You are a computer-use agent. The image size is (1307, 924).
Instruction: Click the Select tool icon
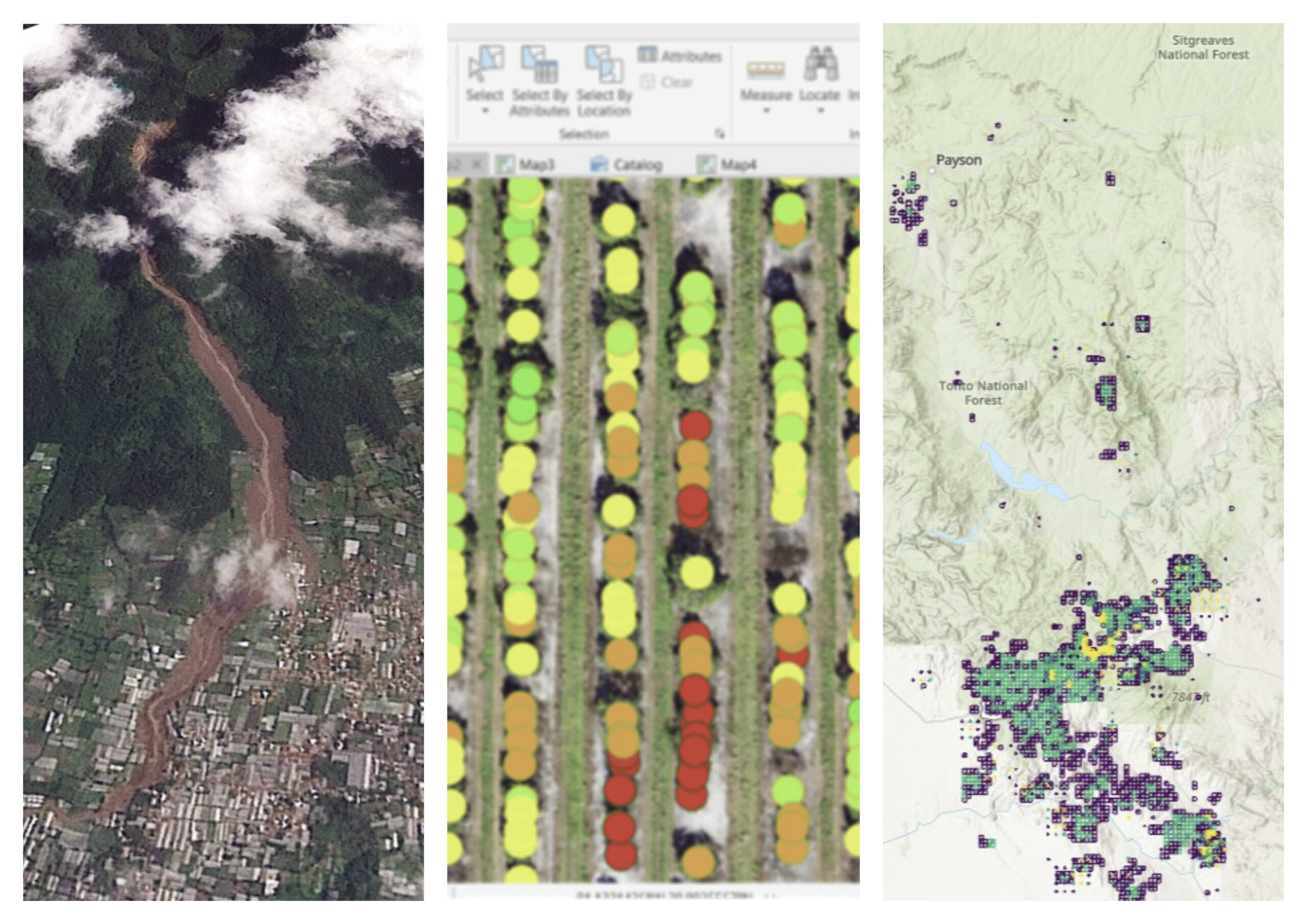[485, 64]
